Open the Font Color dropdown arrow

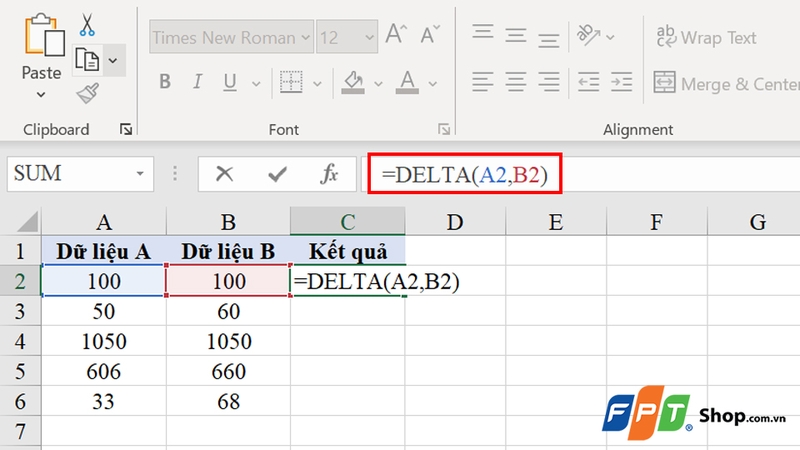pos(433,84)
